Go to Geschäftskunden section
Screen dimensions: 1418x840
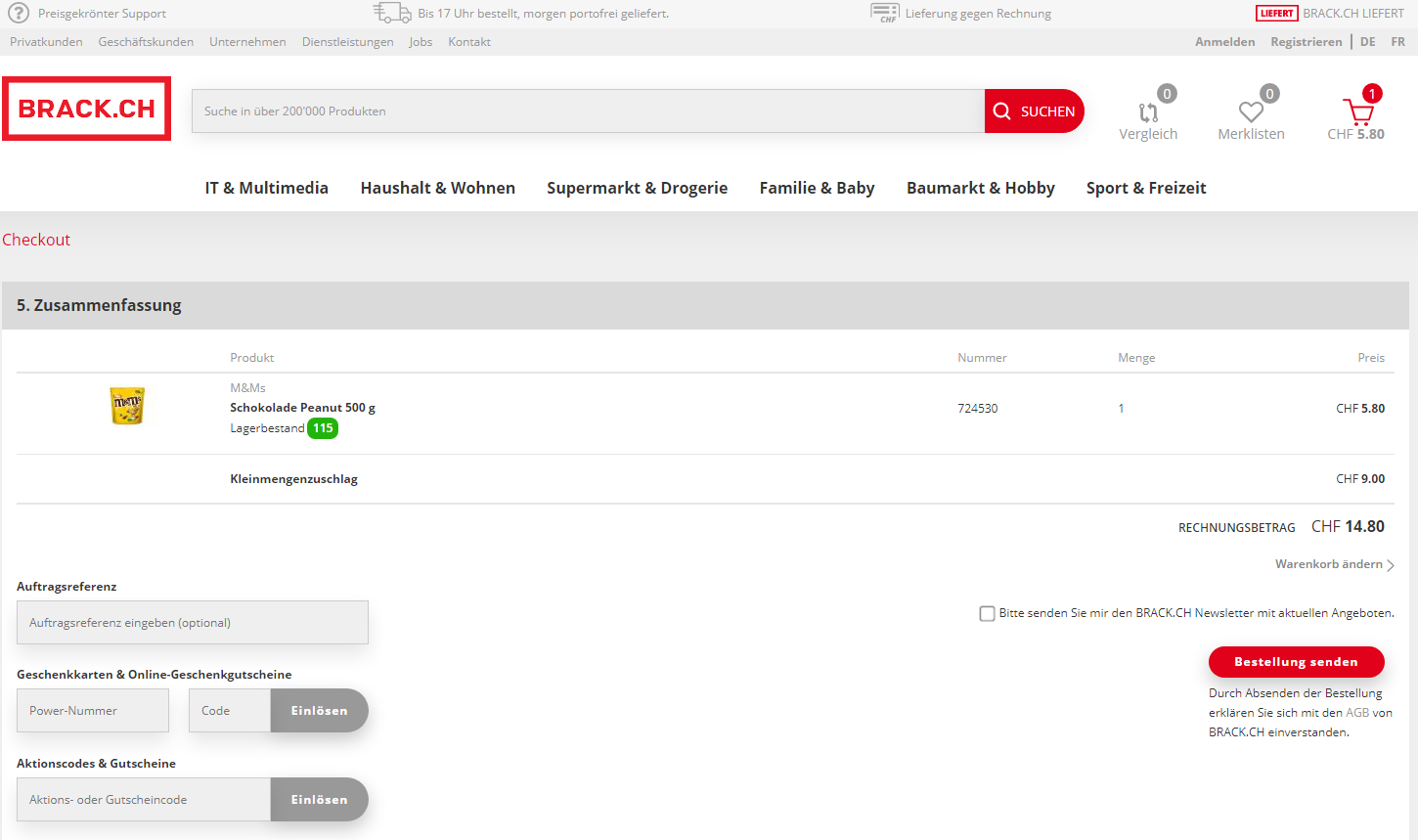click(146, 42)
